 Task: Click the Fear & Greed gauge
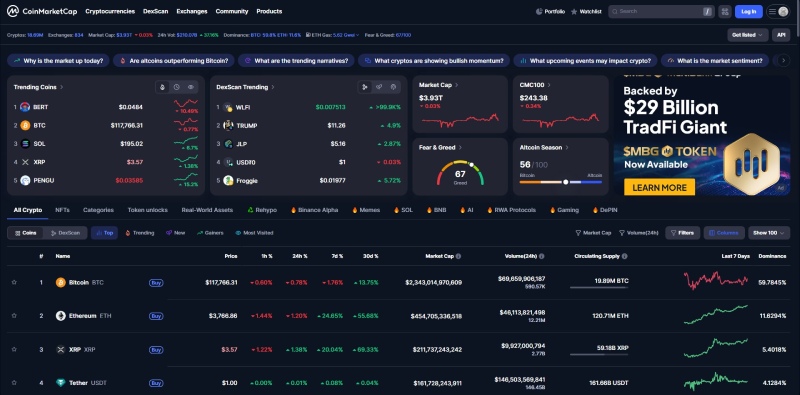coord(460,173)
